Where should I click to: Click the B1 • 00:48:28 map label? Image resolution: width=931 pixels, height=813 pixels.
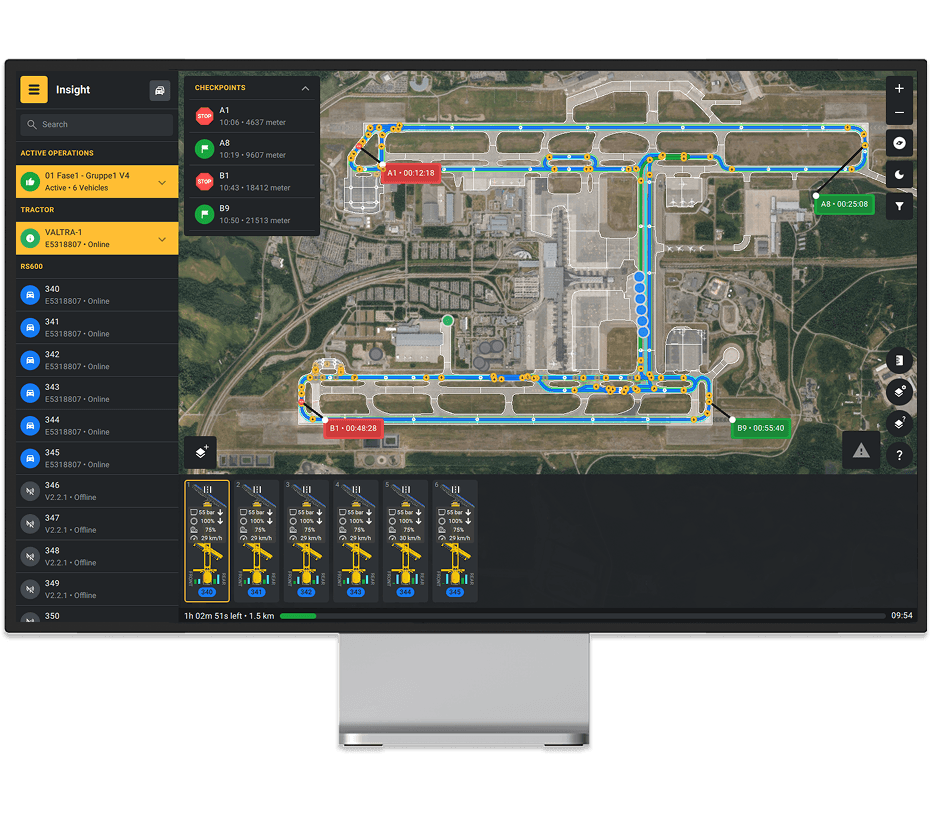point(353,428)
